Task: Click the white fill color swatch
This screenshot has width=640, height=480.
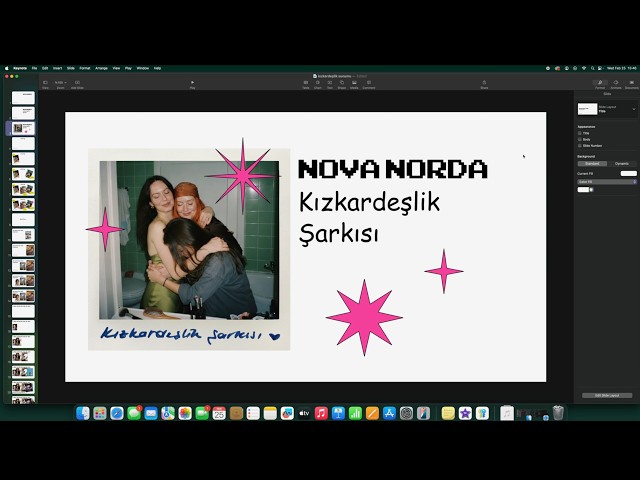Action: pyautogui.click(x=583, y=189)
